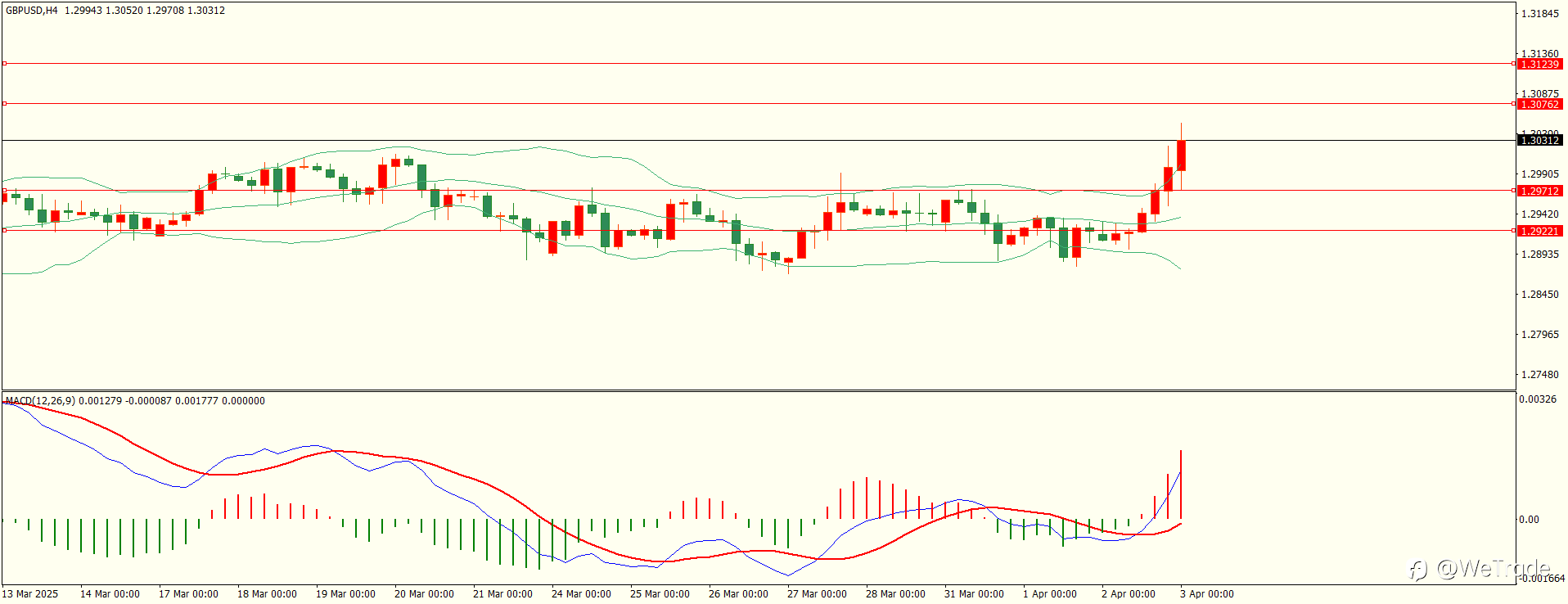
Task: Select the 20 Mar 00:00 time label
Action: 424,594
